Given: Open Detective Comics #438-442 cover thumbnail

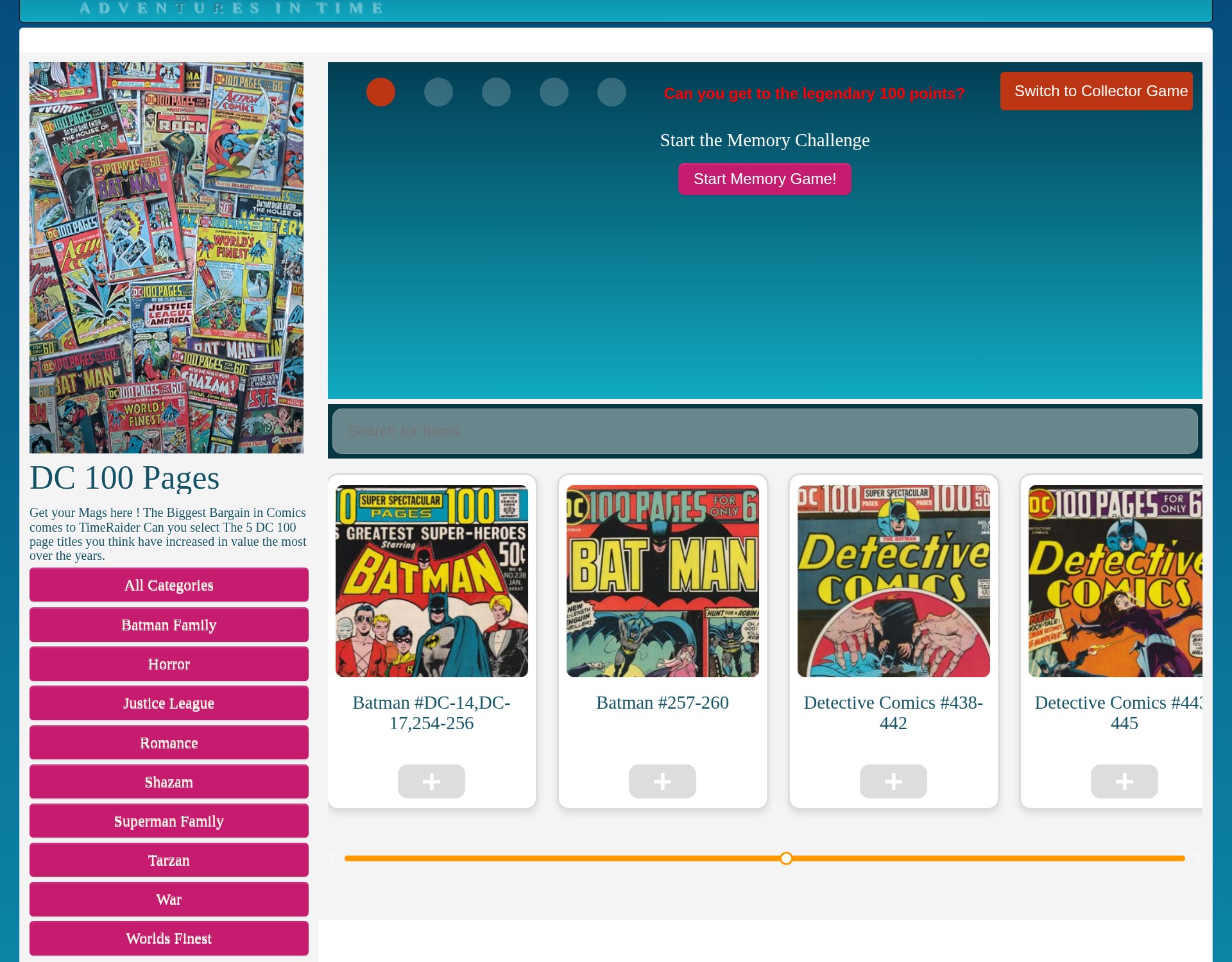Looking at the screenshot, I should pos(894,581).
